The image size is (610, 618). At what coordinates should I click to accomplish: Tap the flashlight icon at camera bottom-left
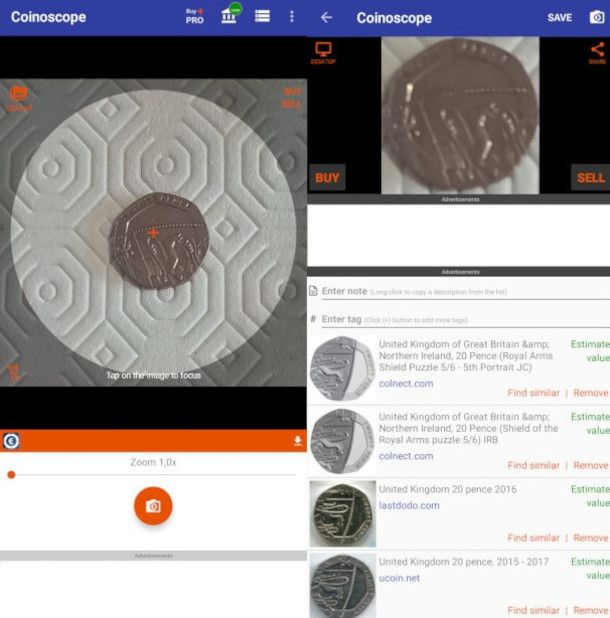point(14,372)
